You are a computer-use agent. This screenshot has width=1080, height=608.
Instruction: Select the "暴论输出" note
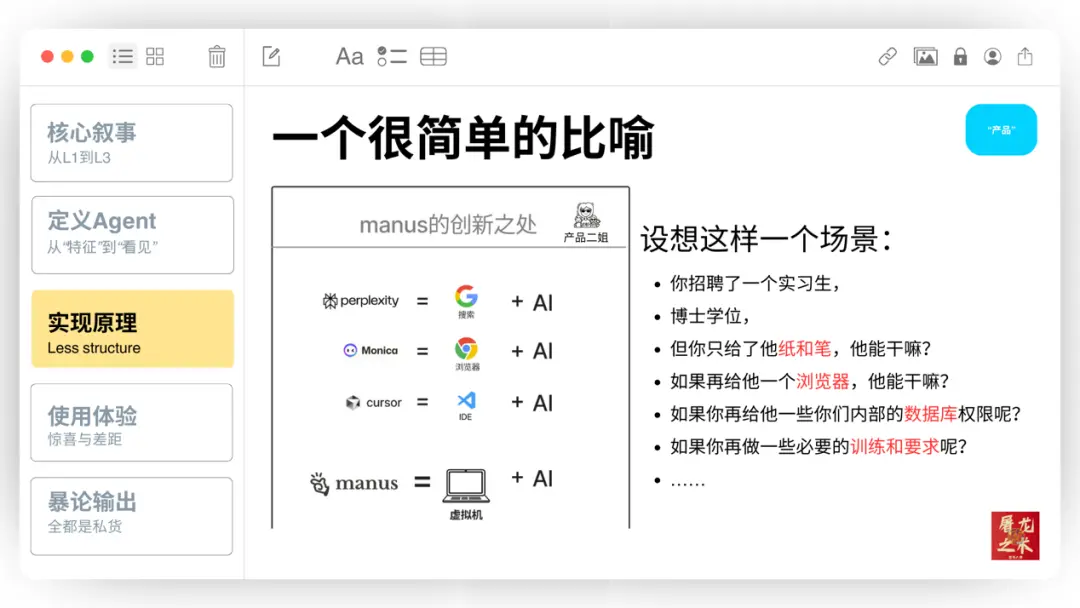click(131, 516)
